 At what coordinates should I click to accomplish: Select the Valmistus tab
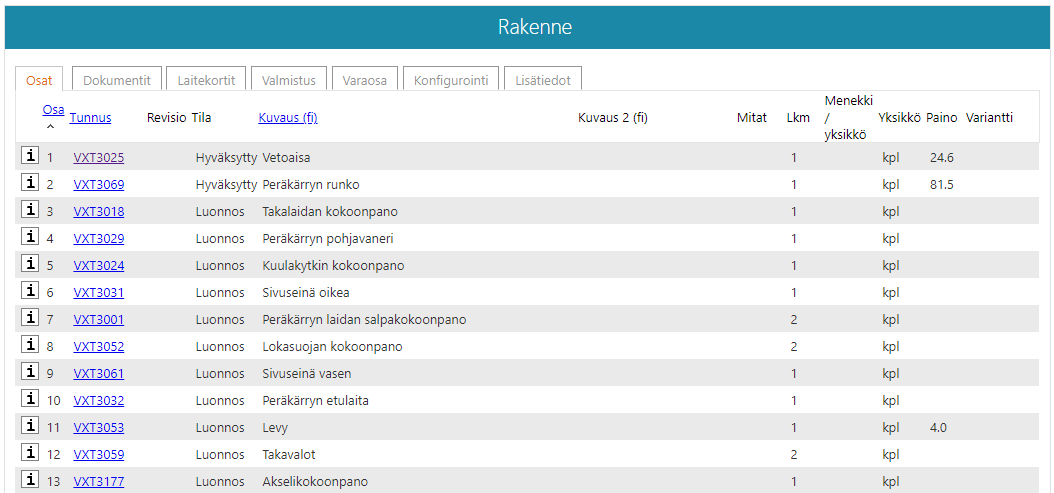(x=289, y=80)
